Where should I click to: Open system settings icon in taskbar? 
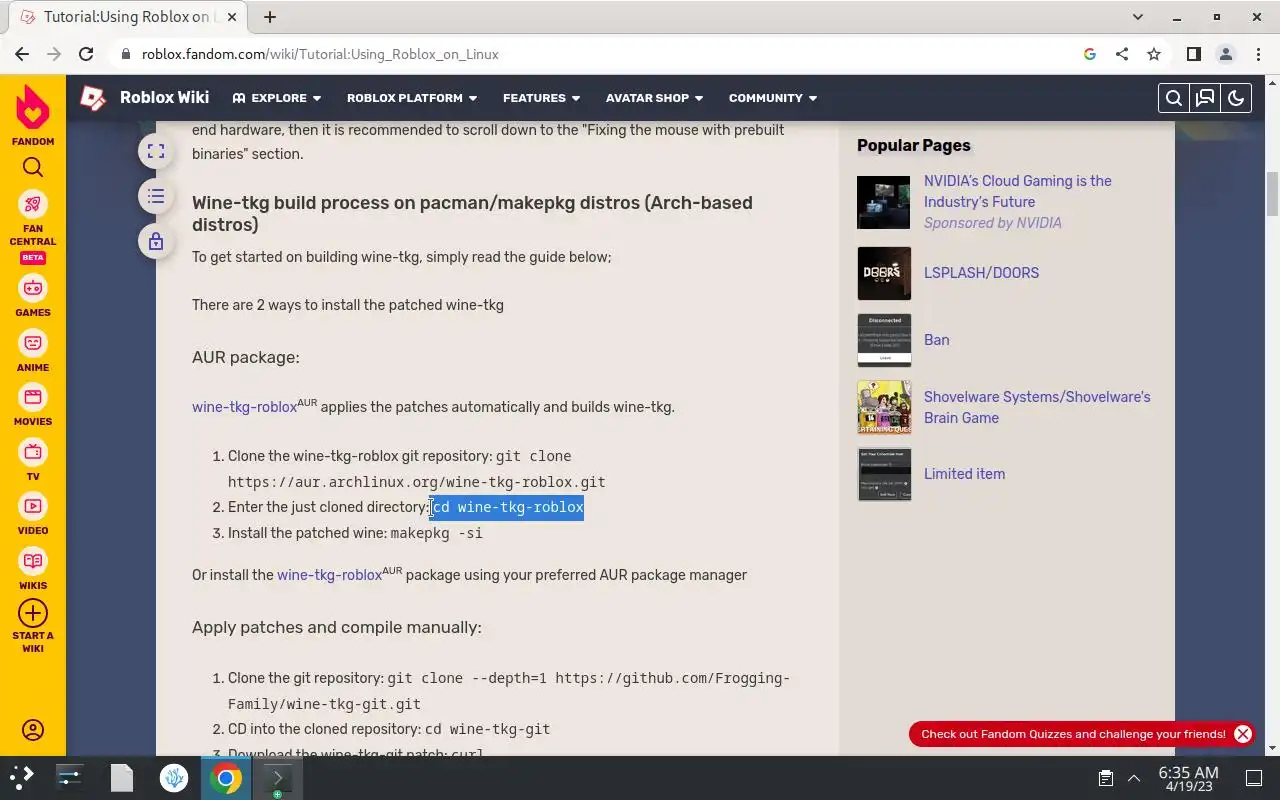point(69,778)
